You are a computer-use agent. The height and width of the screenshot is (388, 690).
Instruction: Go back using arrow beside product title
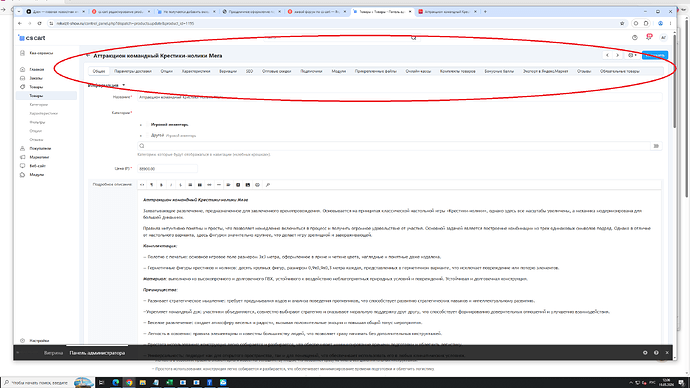pos(88,56)
